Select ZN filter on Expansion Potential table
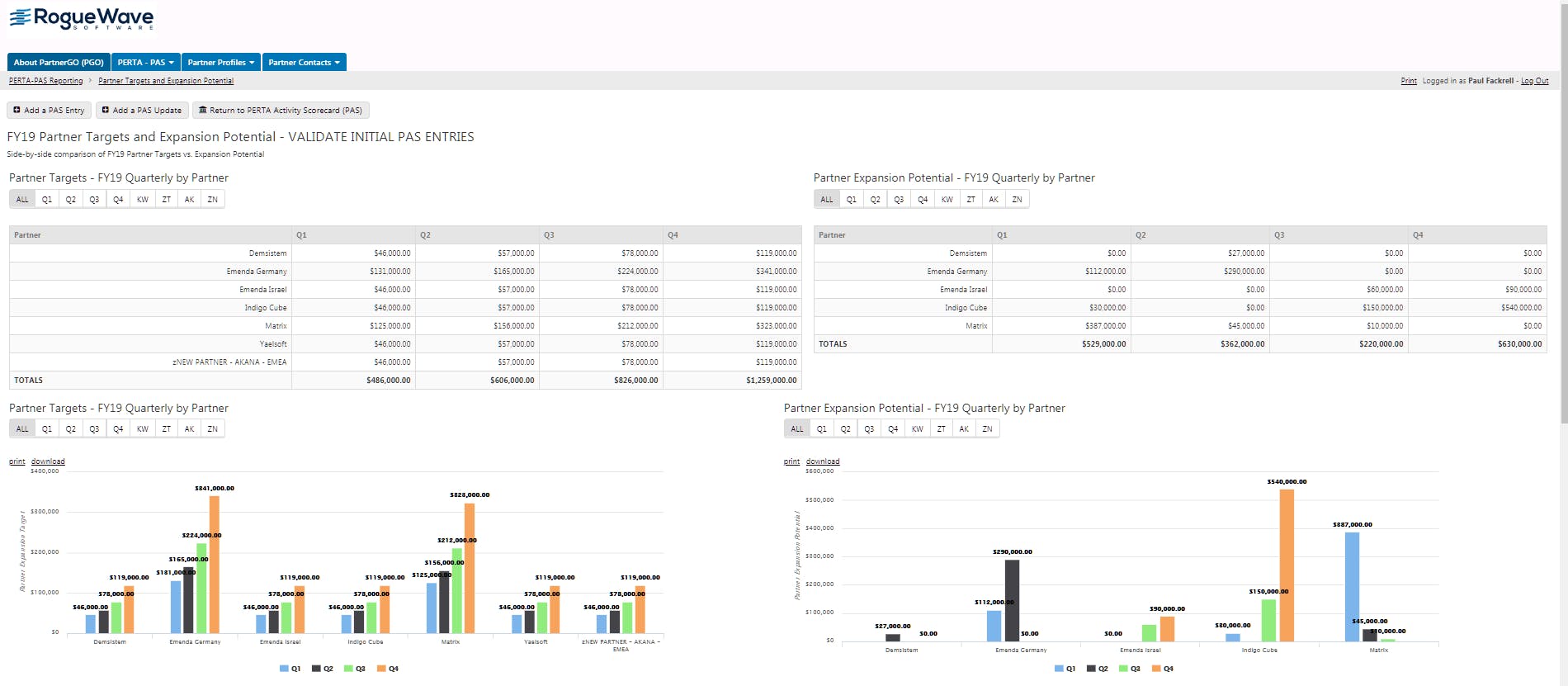Screen dimensions: 1568x686 coord(1018,199)
